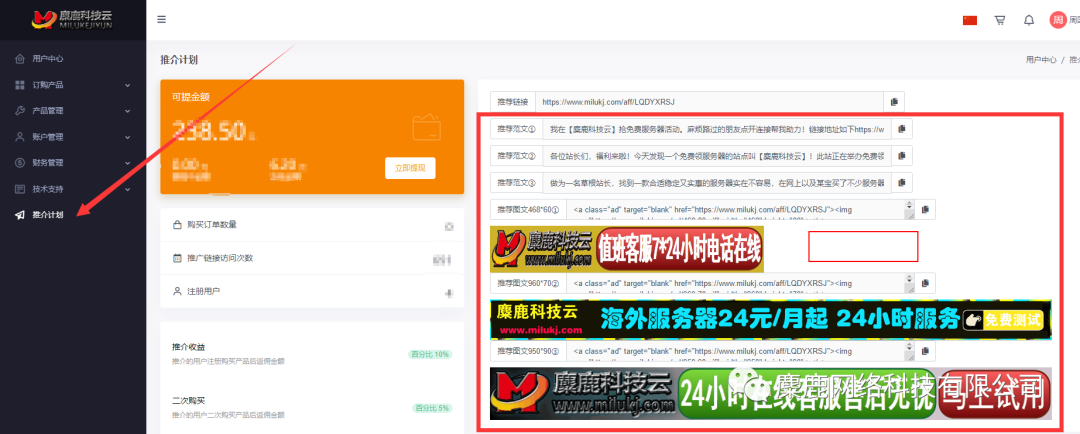The width and height of the screenshot is (1080, 434).
Task: Click the 立即提现 button
Action: (410, 168)
